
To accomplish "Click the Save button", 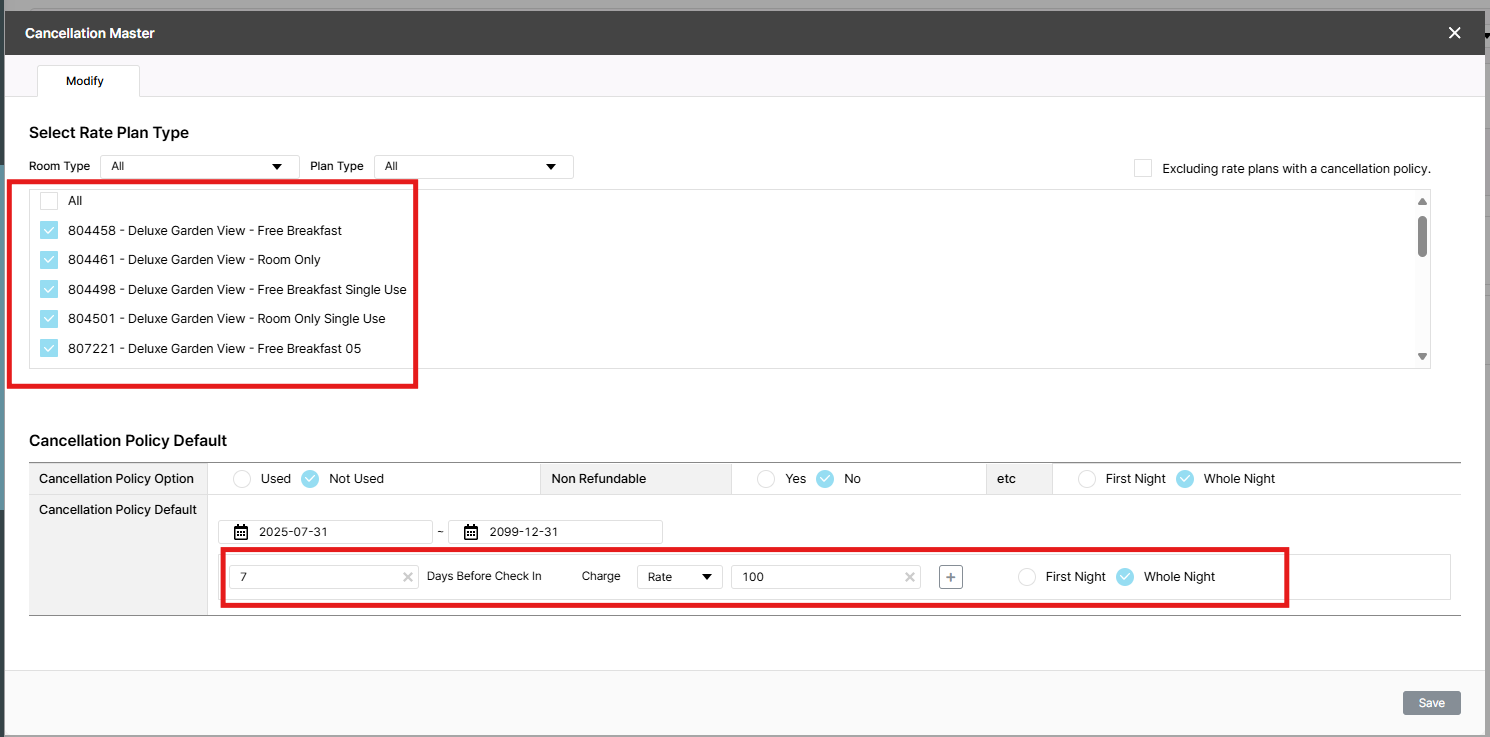I will pyautogui.click(x=1431, y=703).
